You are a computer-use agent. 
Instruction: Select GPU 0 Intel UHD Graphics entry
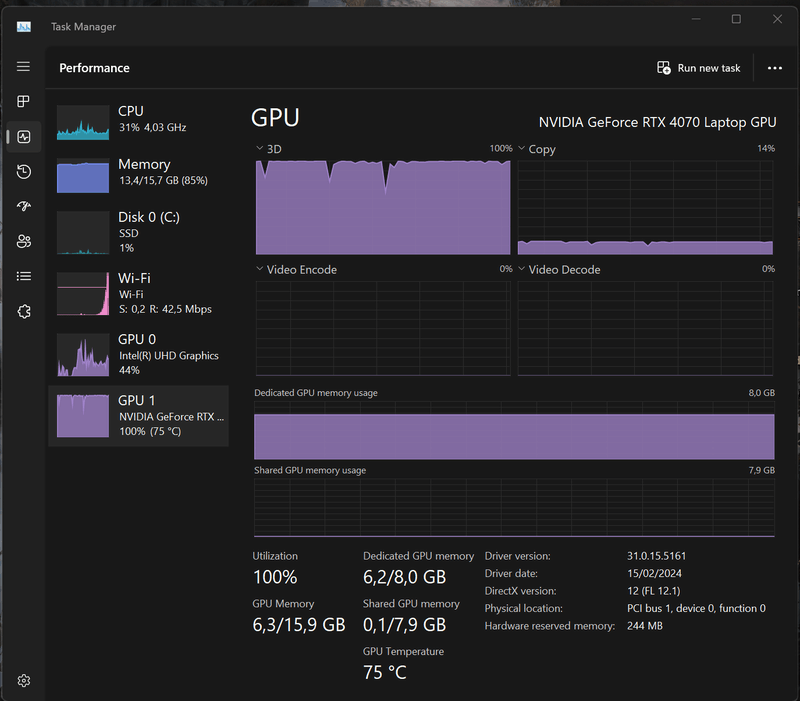(x=138, y=355)
